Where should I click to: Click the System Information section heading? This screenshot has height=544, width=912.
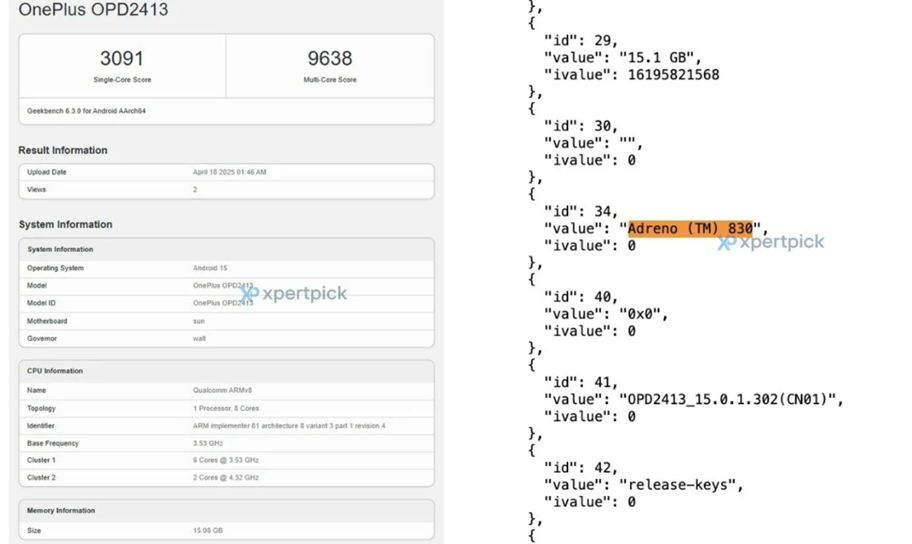(x=65, y=224)
